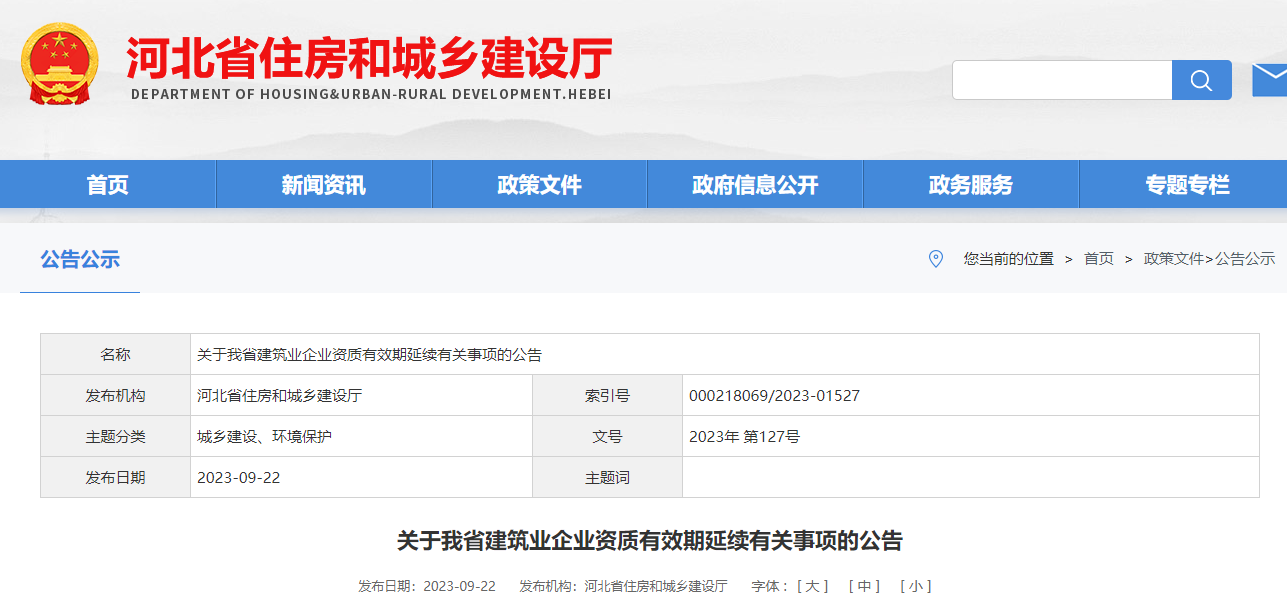Follow the 政策文件 breadcrumb link
This screenshot has width=1287, height=615.
[x=1174, y=259]
